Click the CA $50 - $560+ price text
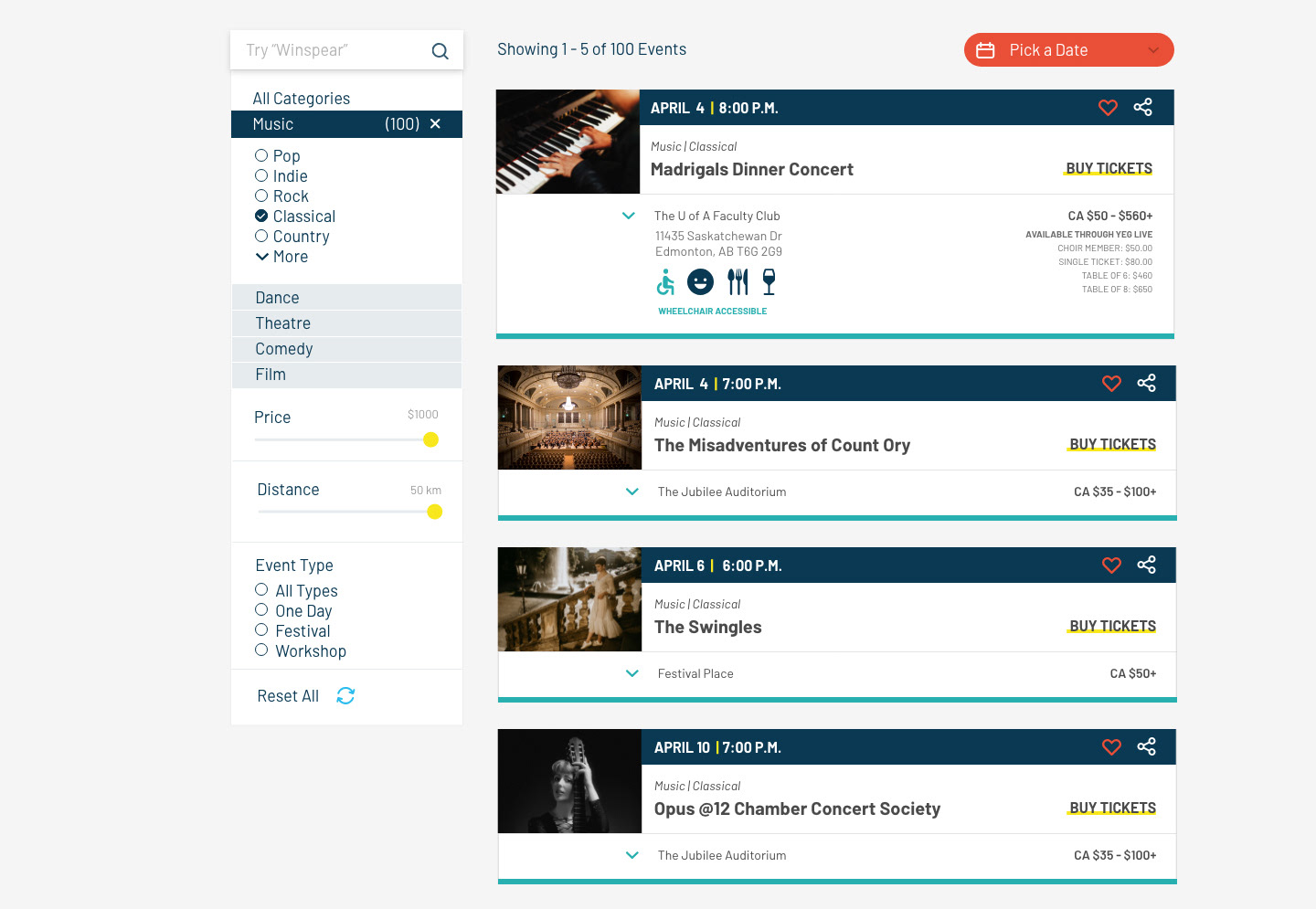 1110,216
